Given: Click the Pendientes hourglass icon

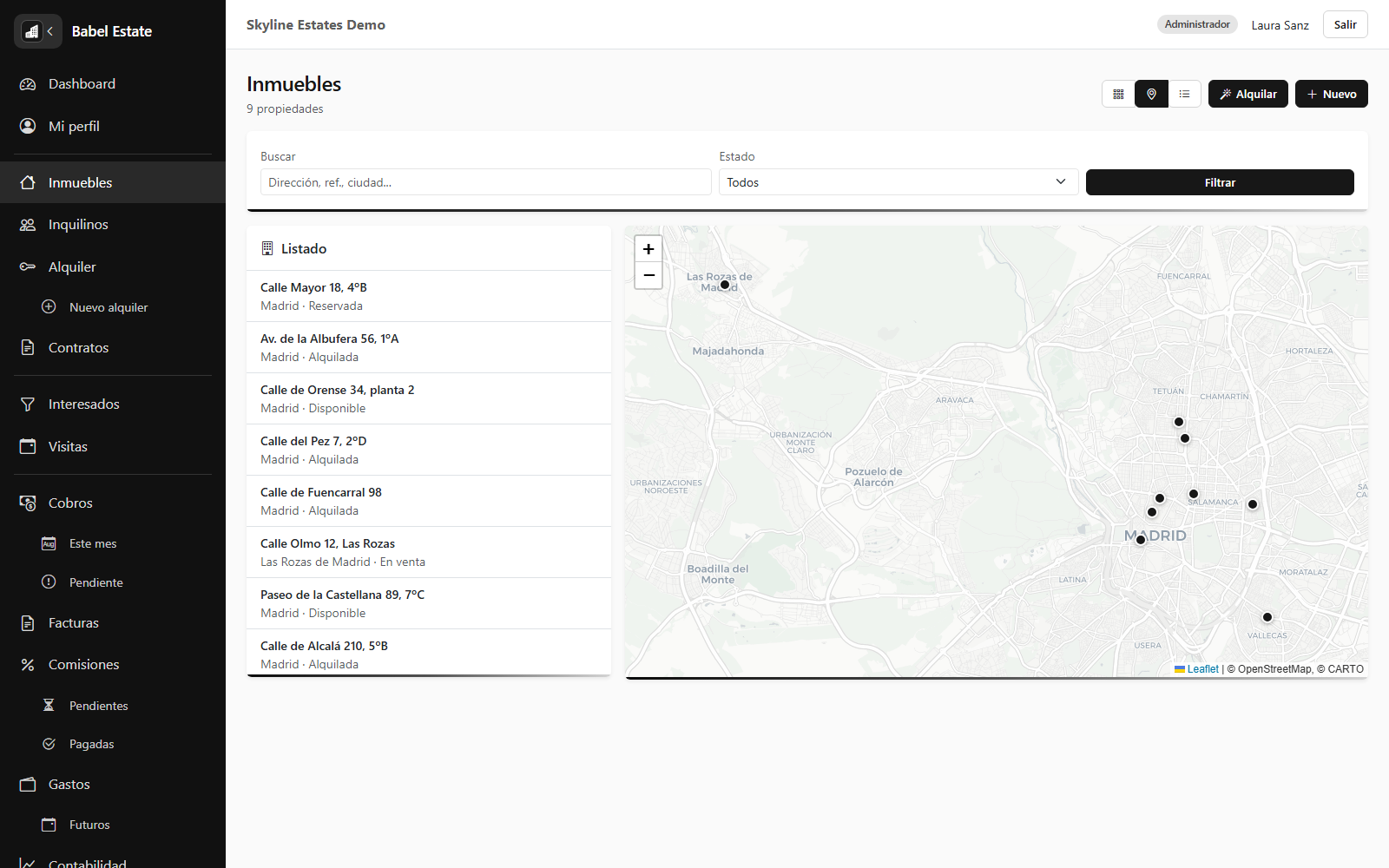Looking at the screenshot, I should (x=49, y=705).
